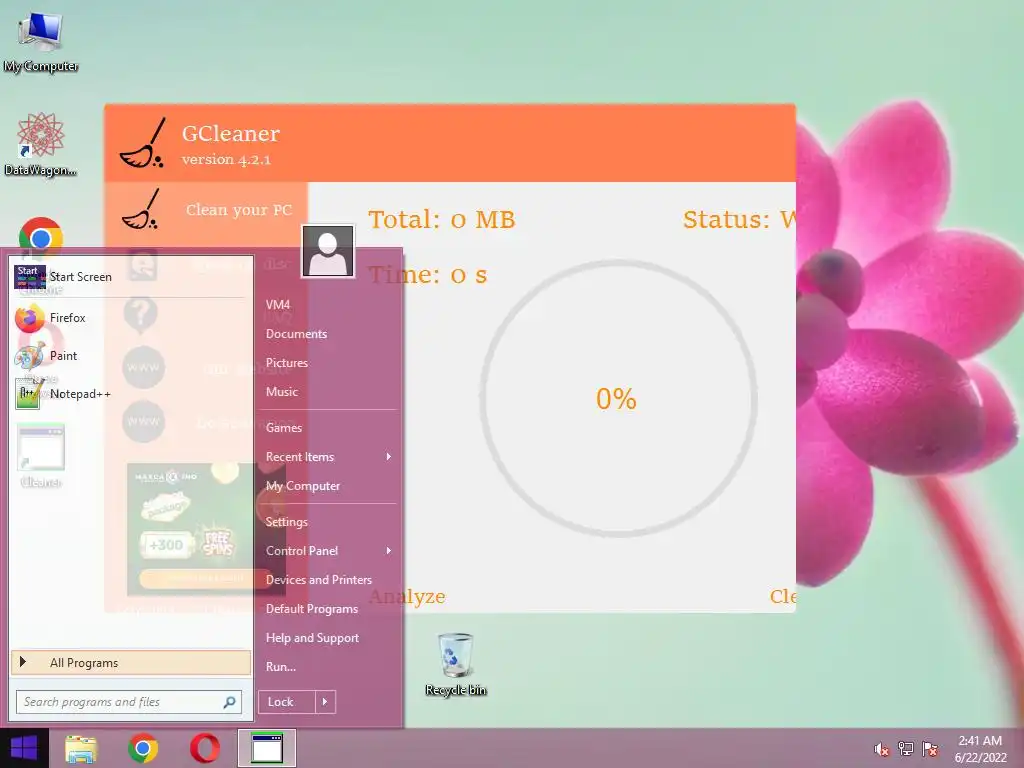
Task: Open File Explorer from the taskbar
Action: tap(81, 748)
